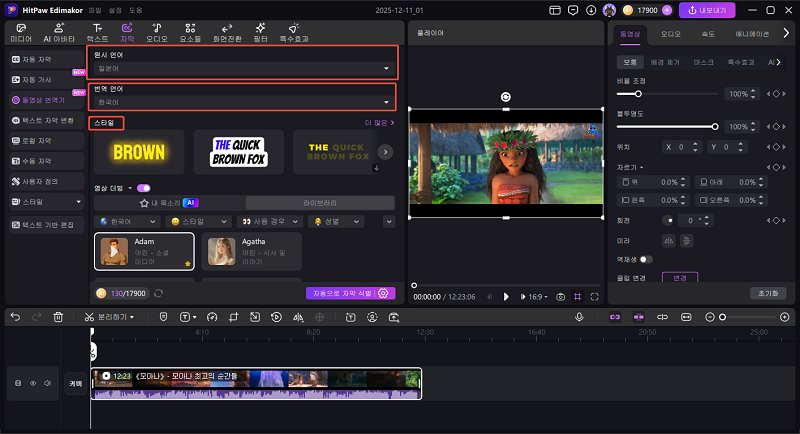The width and height of the screenshot is (800, 434).
Task: Play the video in the player
Action: [x=506, y=297]
